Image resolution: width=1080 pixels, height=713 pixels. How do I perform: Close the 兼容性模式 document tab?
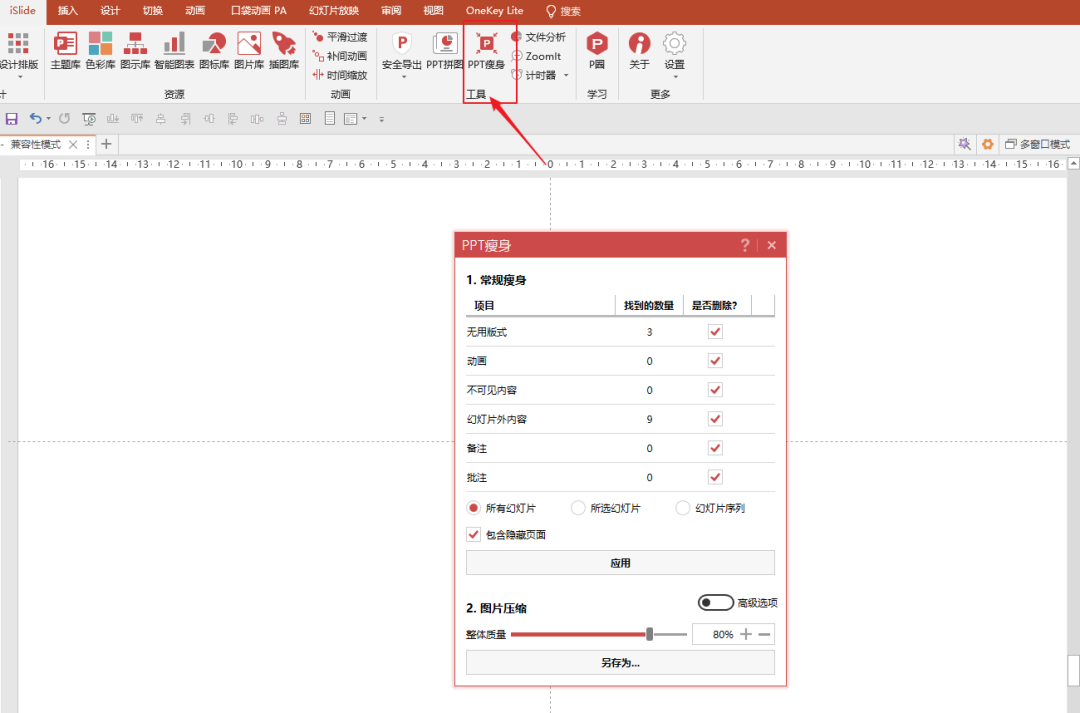73,144
